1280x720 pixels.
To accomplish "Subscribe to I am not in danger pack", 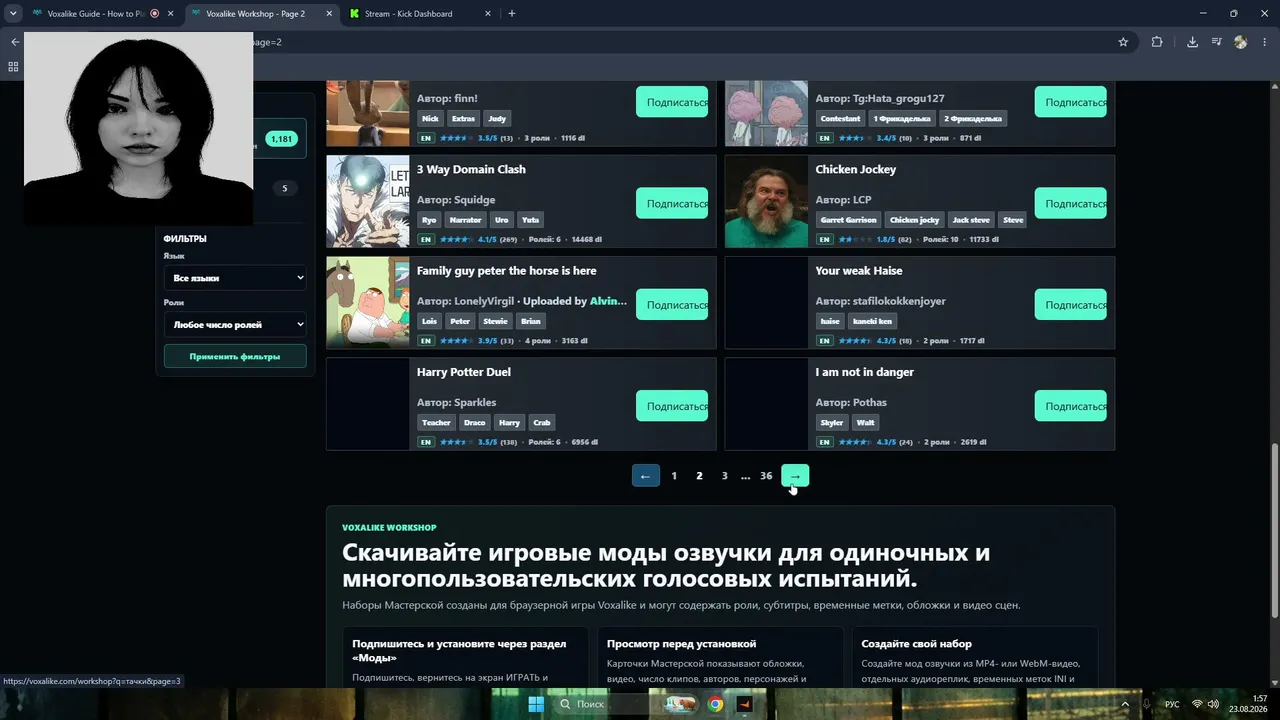I will click(x=1071, y=406).
